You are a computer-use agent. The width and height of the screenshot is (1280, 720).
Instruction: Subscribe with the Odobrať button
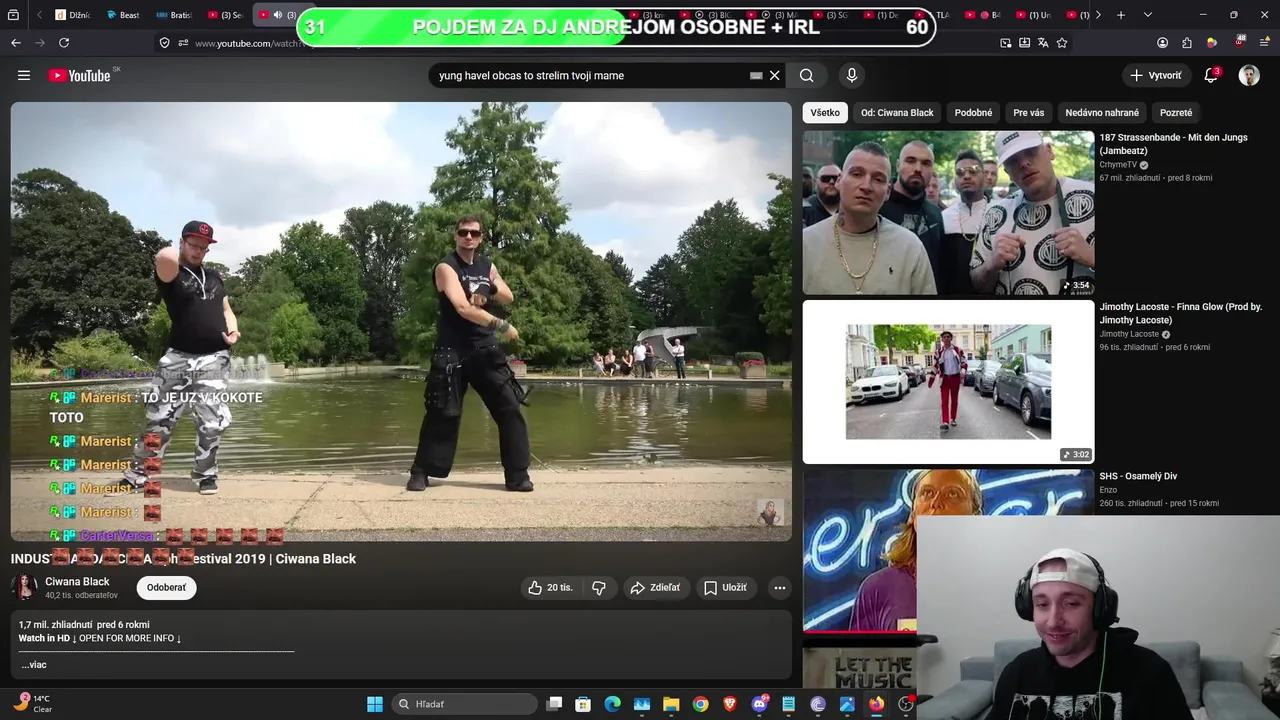(x=166, y=588)
